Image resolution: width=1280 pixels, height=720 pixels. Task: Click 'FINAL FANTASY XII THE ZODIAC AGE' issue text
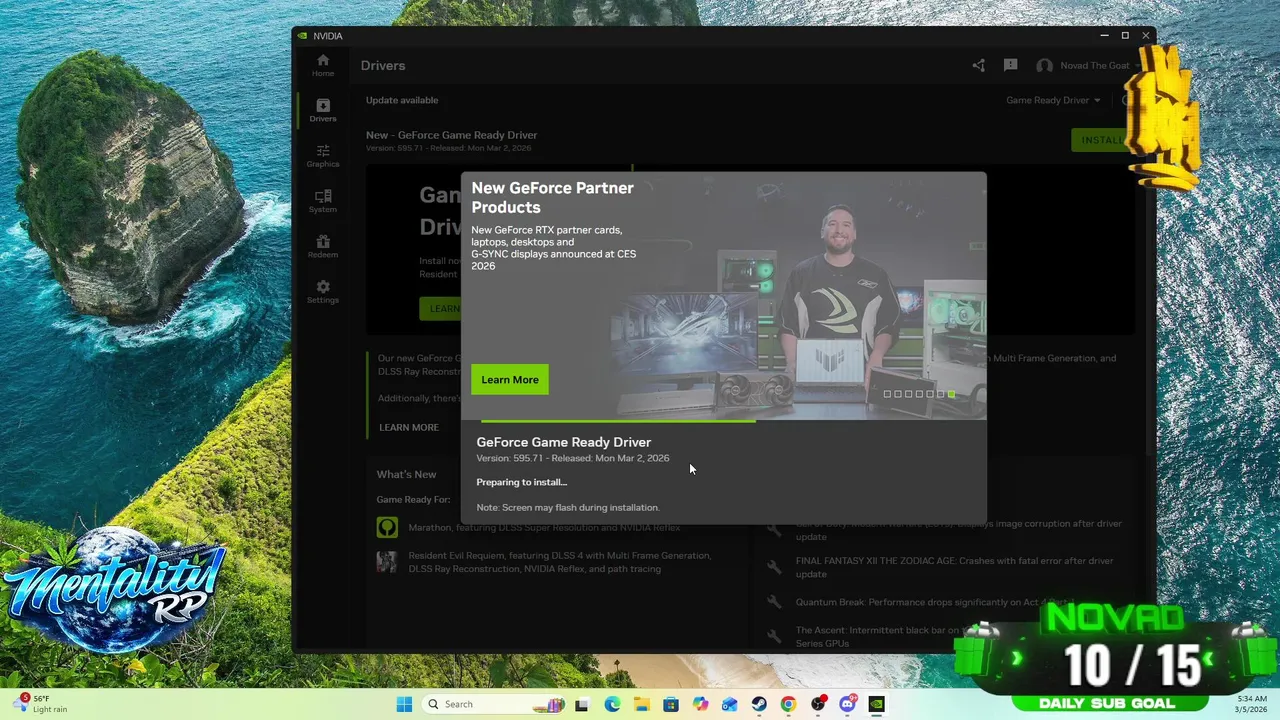[954, 567]
